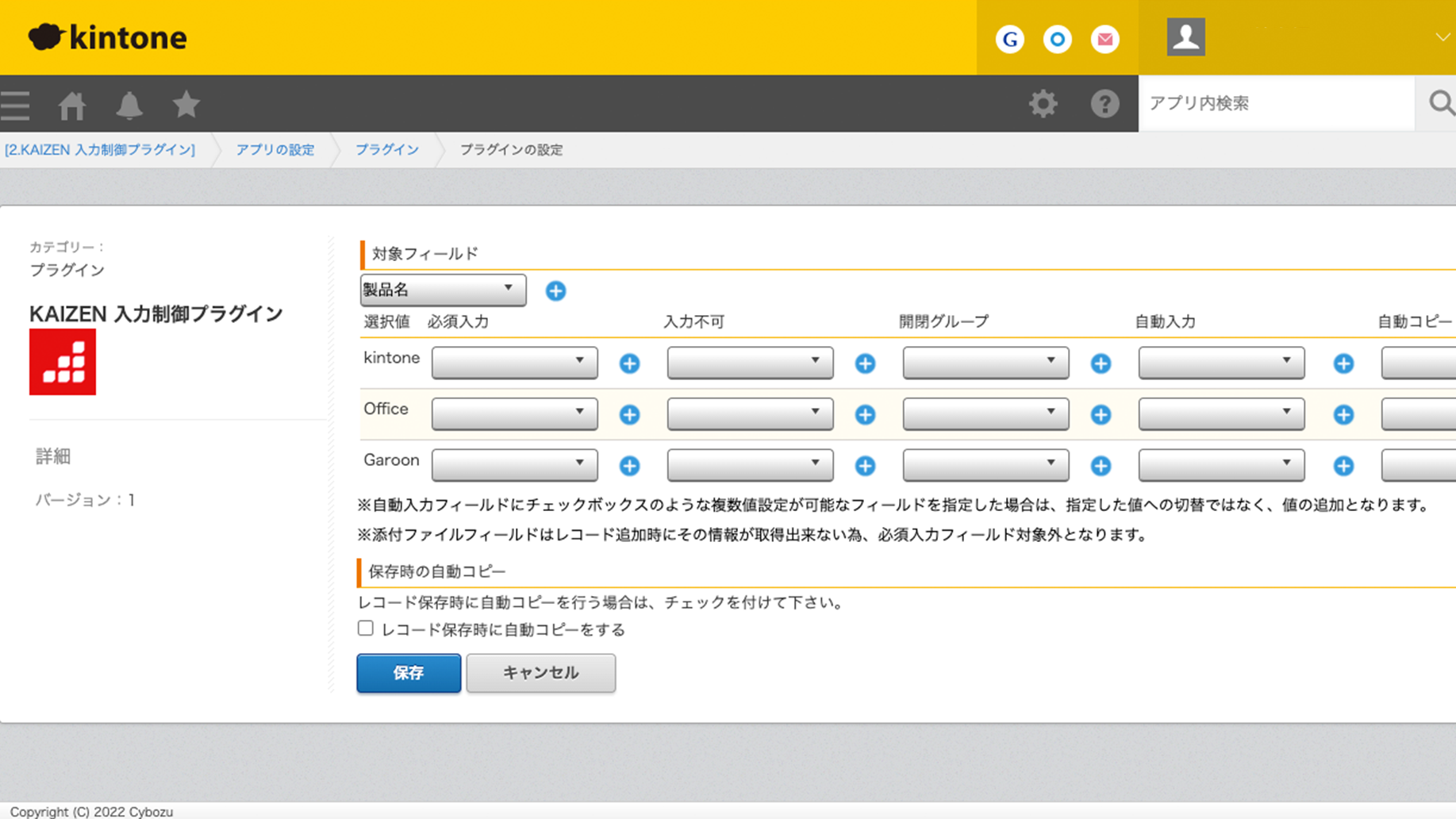Add required-input field in kintone row
This screenshot has width=1456, height=819.
[x=629, y=363]
